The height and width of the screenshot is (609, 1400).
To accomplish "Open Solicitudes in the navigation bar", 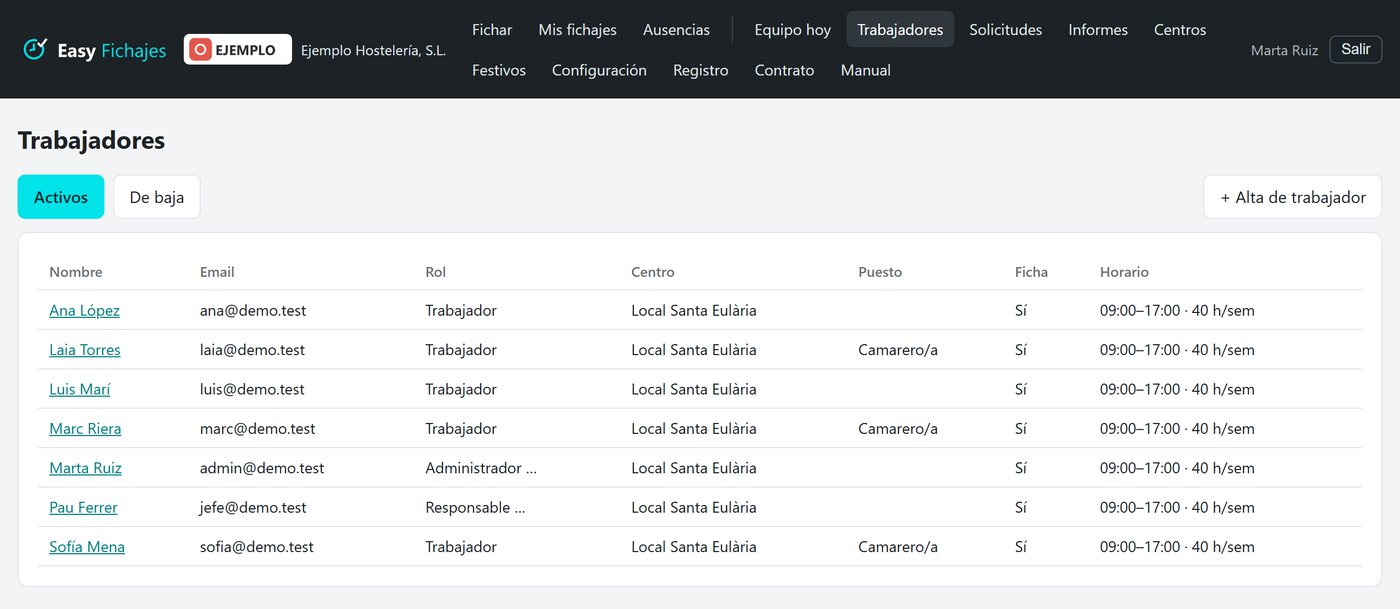I will coord(1006,30).
